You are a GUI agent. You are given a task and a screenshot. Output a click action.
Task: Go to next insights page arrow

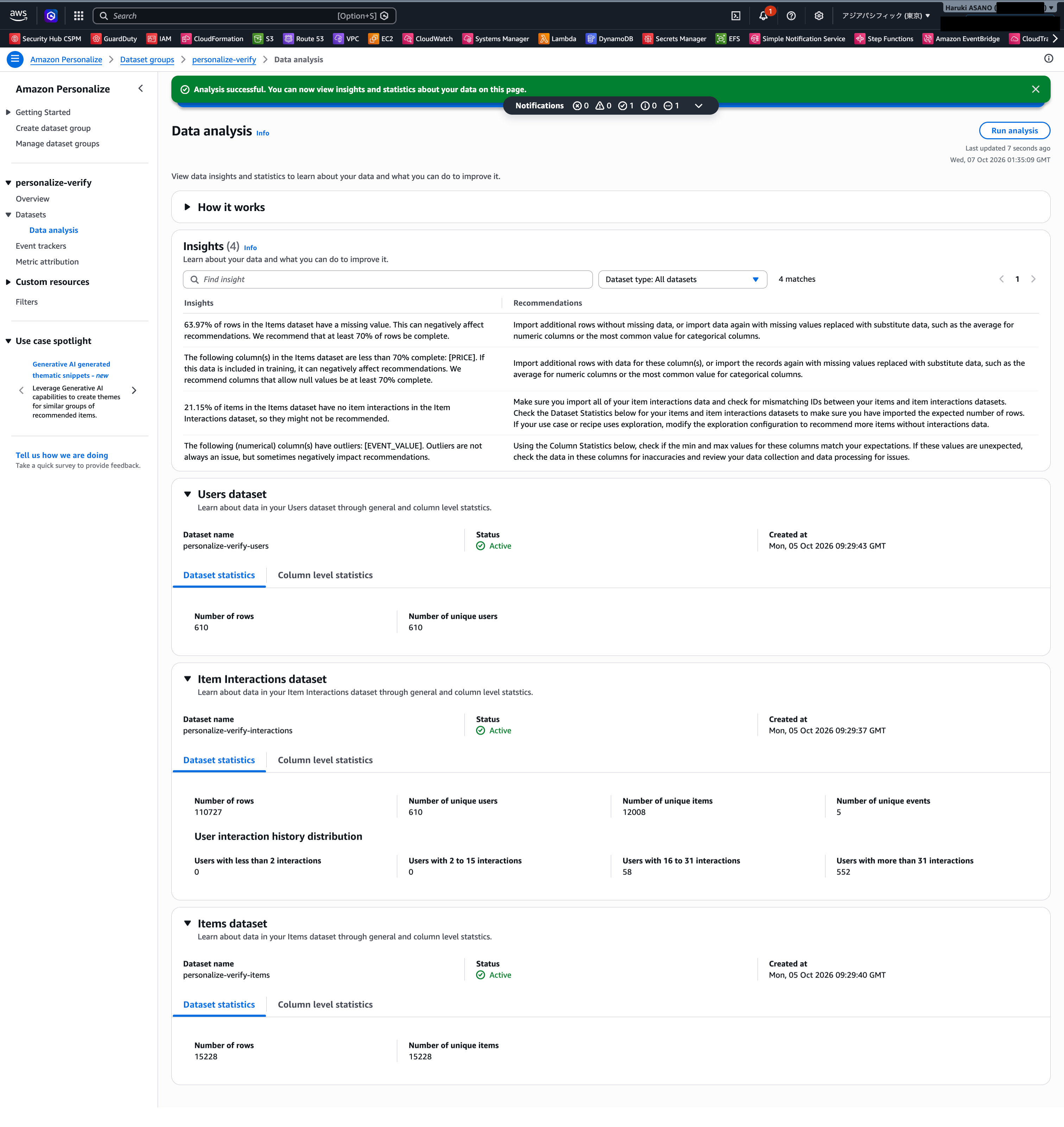(x=1033, y=279)
